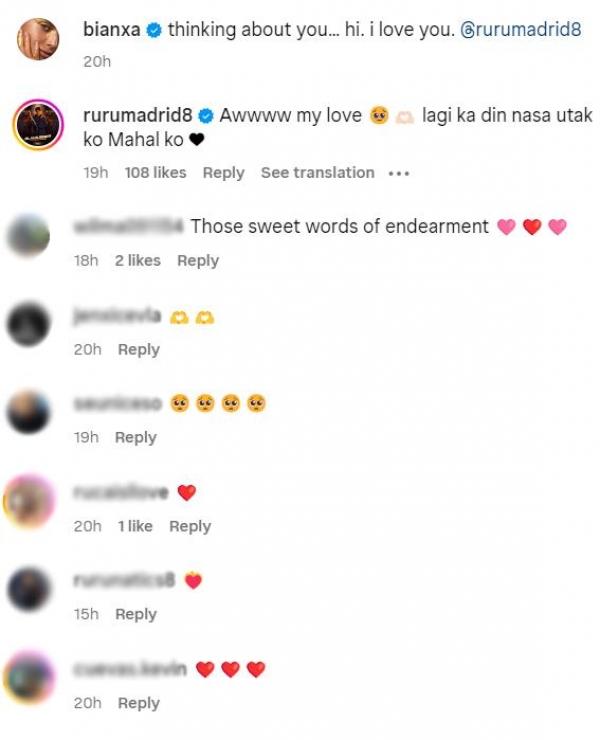Viewport: 600px width, 740px height.
Task: Reply to the four pleading-face emoji comment
Action: coord(136,438)
